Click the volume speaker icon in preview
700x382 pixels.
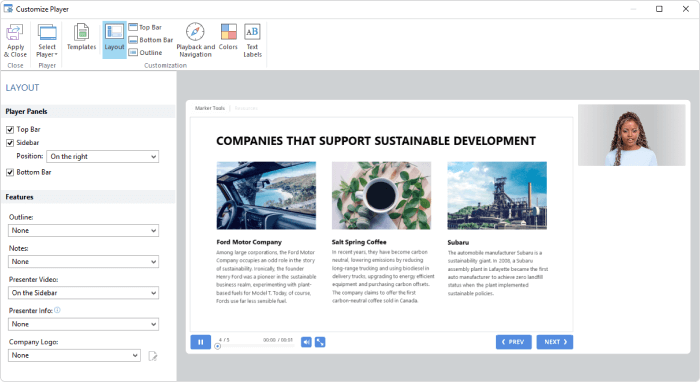(306, 342)
